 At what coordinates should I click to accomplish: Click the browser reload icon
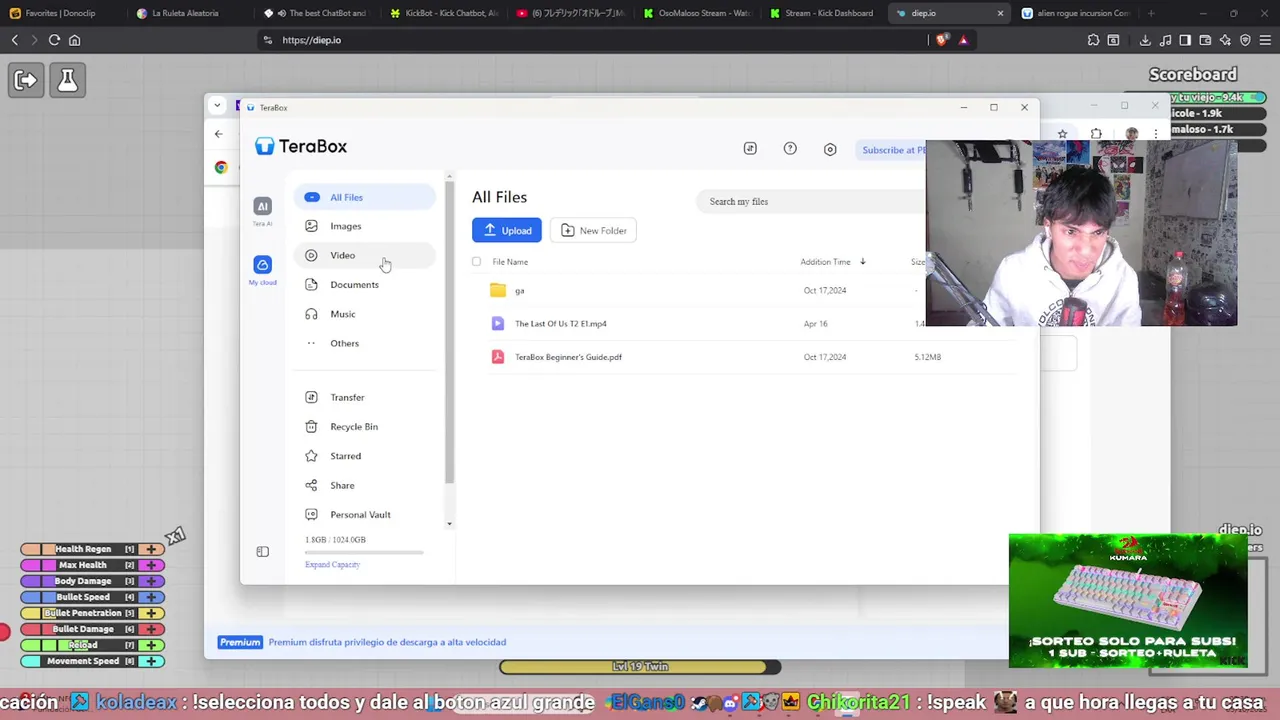click(x=54, y=40)
